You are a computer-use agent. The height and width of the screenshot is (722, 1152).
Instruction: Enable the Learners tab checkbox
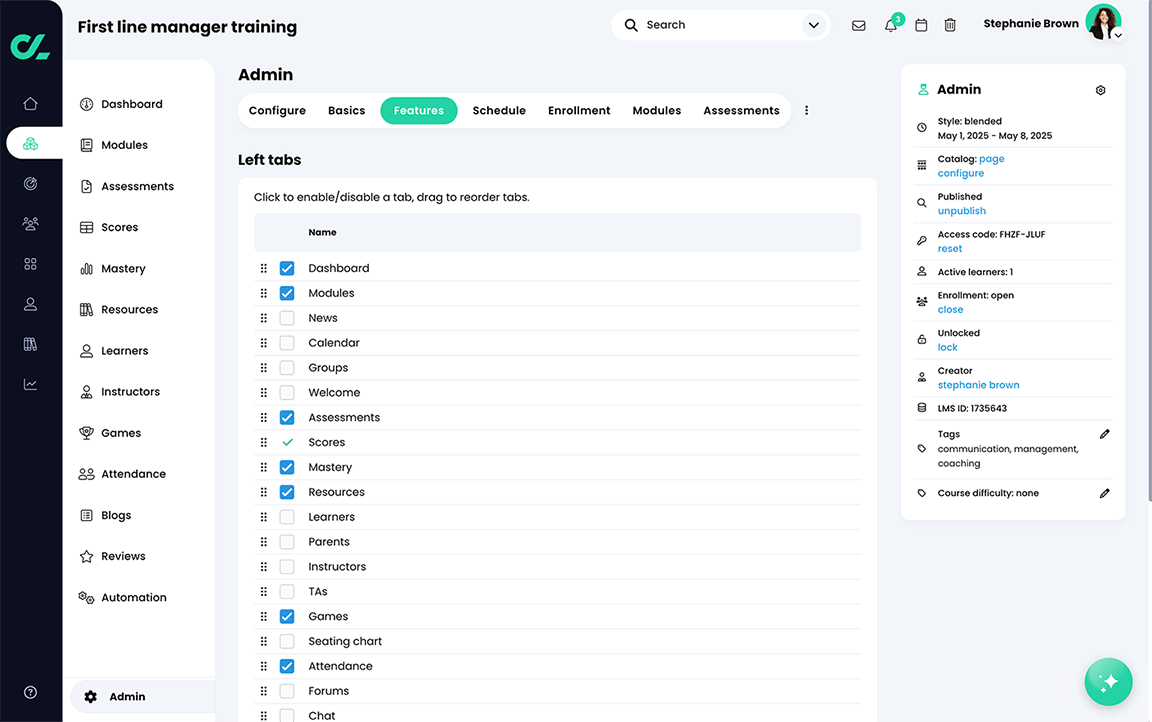point(287,517)
